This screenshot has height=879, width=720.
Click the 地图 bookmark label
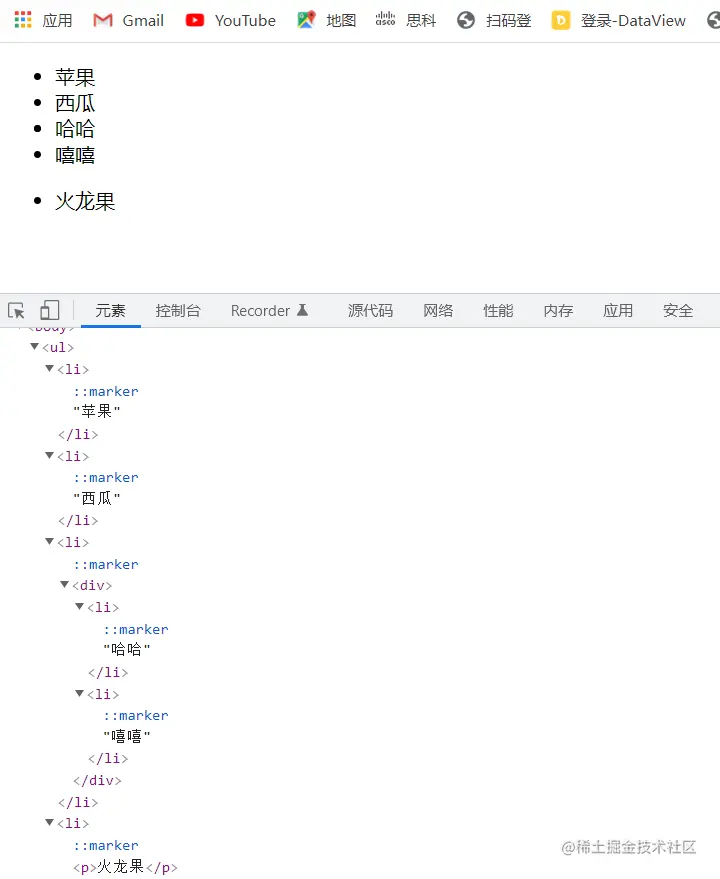(x=341, y=21)
